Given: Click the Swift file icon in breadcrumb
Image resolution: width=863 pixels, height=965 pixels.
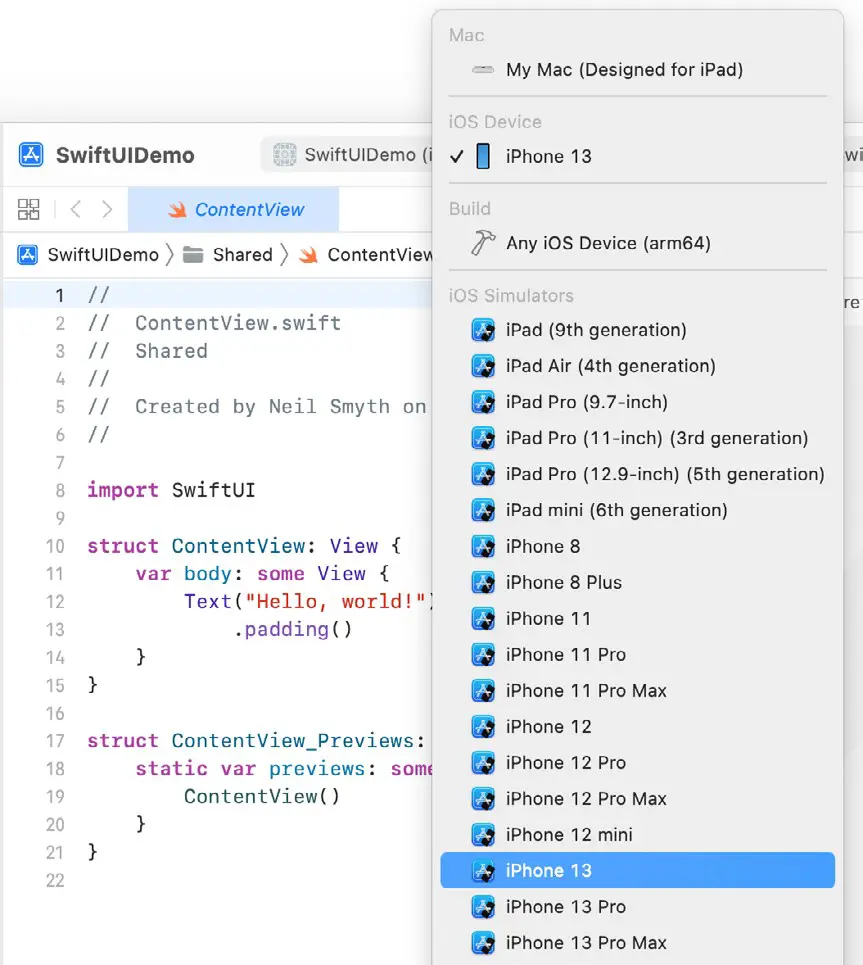Looking at the screenshot, I should tap(308, 254).
